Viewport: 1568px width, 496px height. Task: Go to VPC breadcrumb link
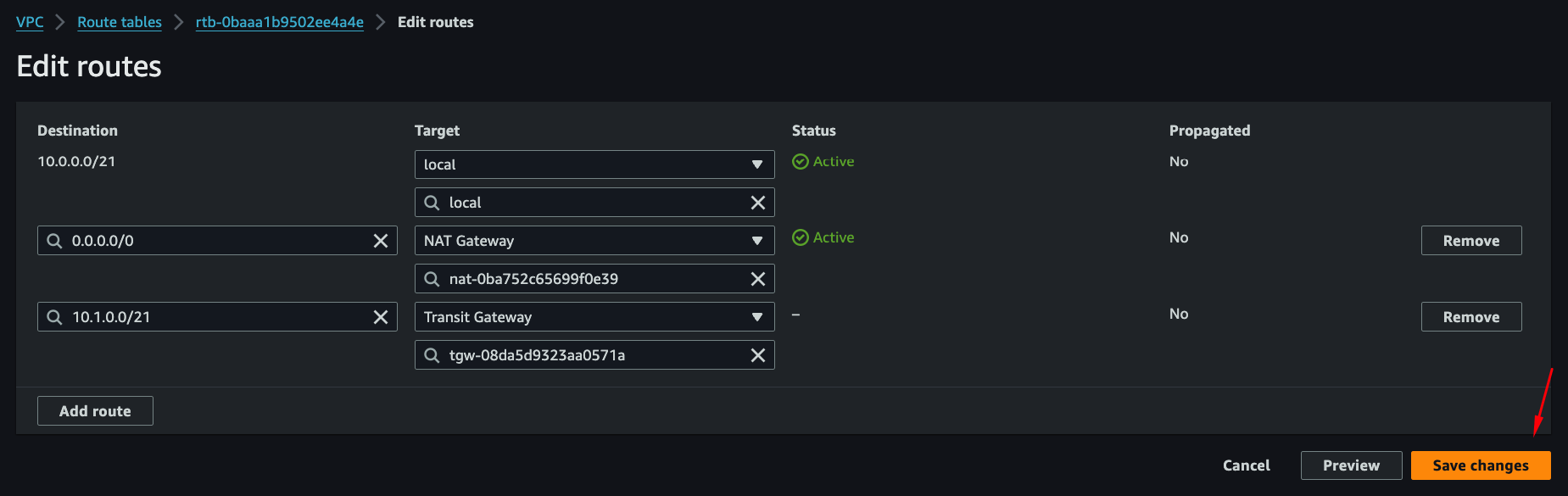click(x=30, y=22)
